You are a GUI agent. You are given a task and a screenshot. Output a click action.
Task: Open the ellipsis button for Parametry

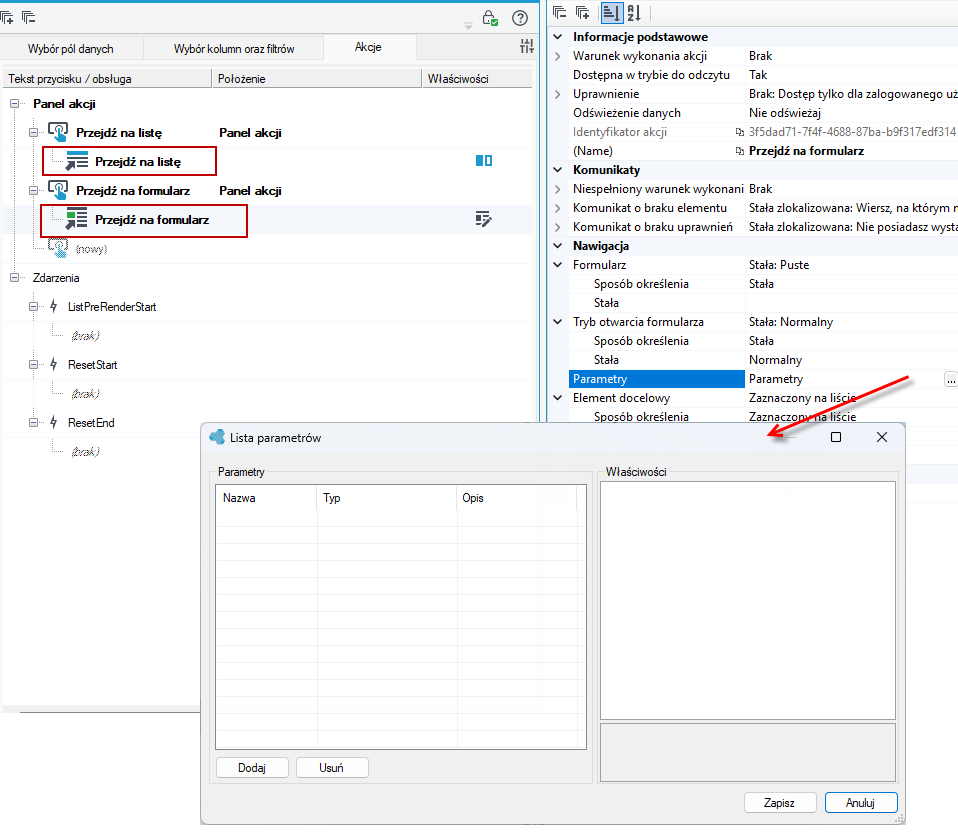coord(950,379)
